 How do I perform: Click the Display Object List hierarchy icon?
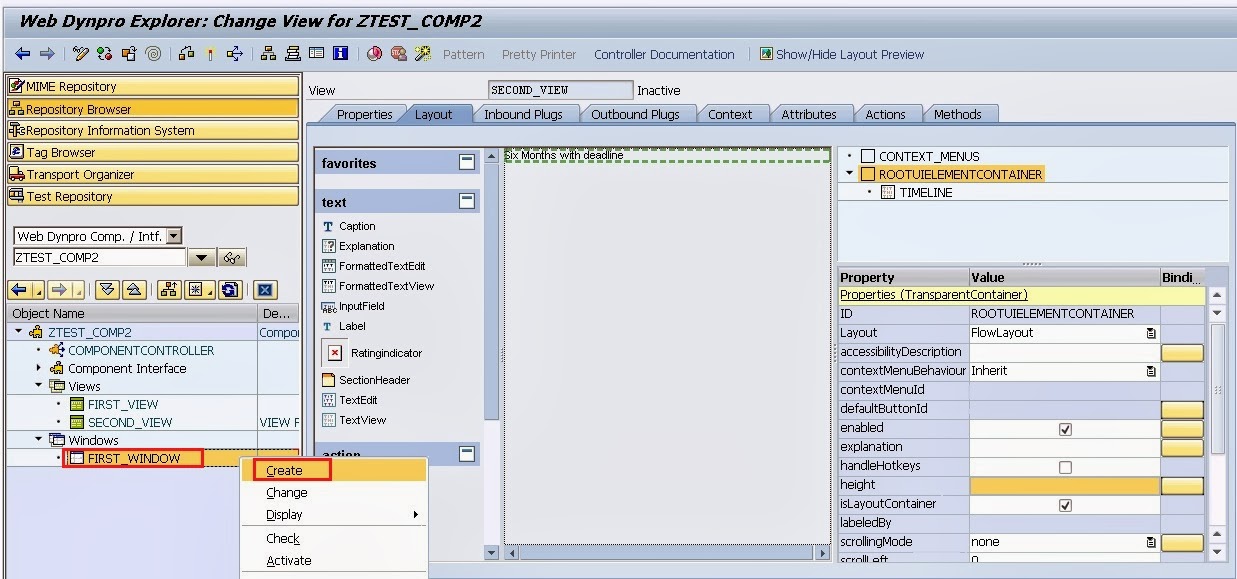pyautogui.click(x=268, y=54)
